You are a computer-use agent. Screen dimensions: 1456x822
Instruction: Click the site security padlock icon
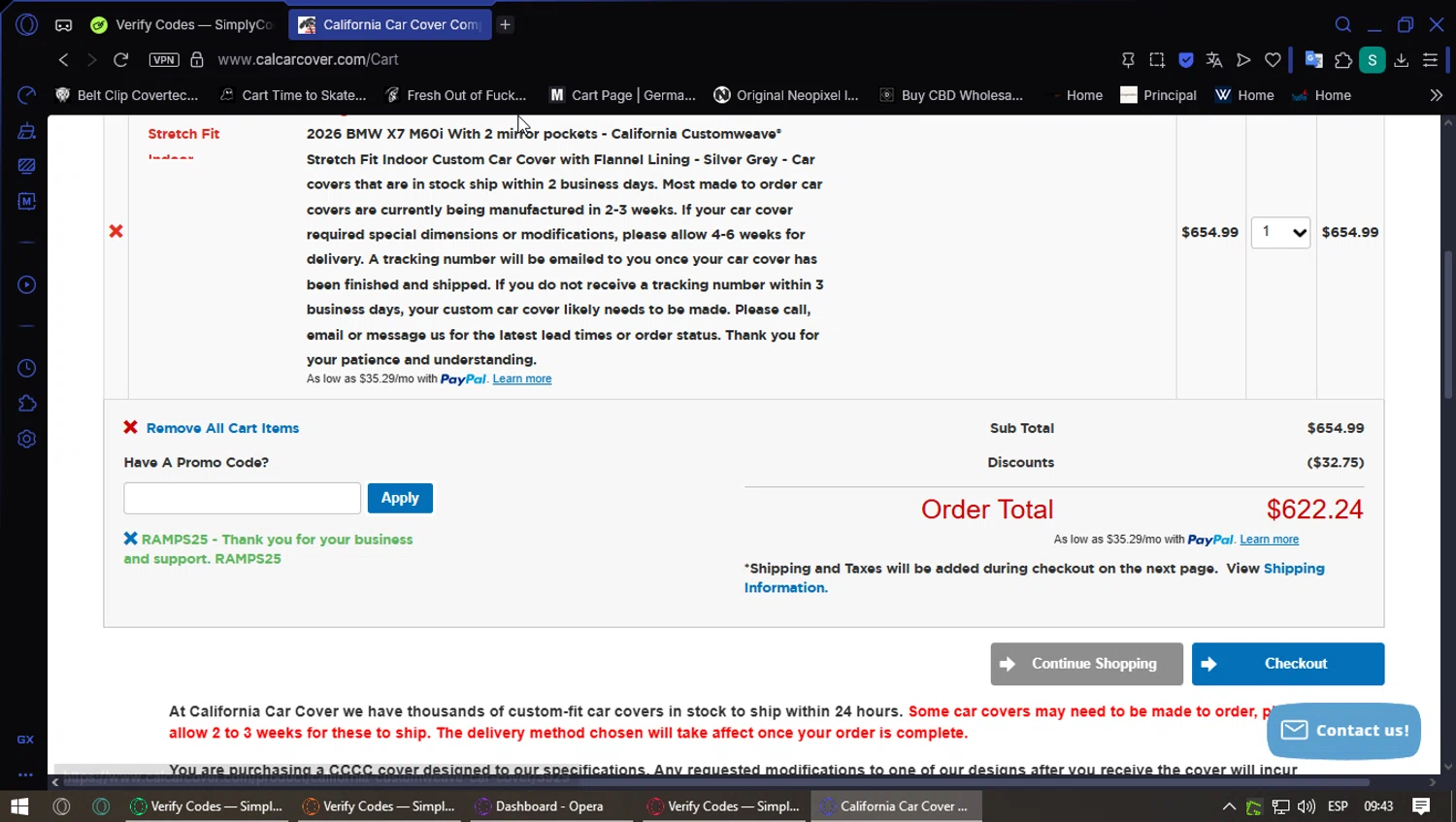197,60
